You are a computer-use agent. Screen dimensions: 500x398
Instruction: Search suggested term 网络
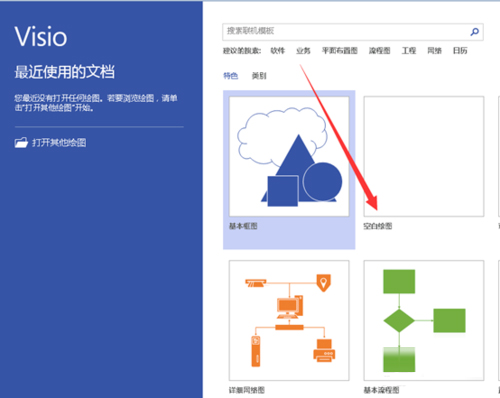(434, 51)
